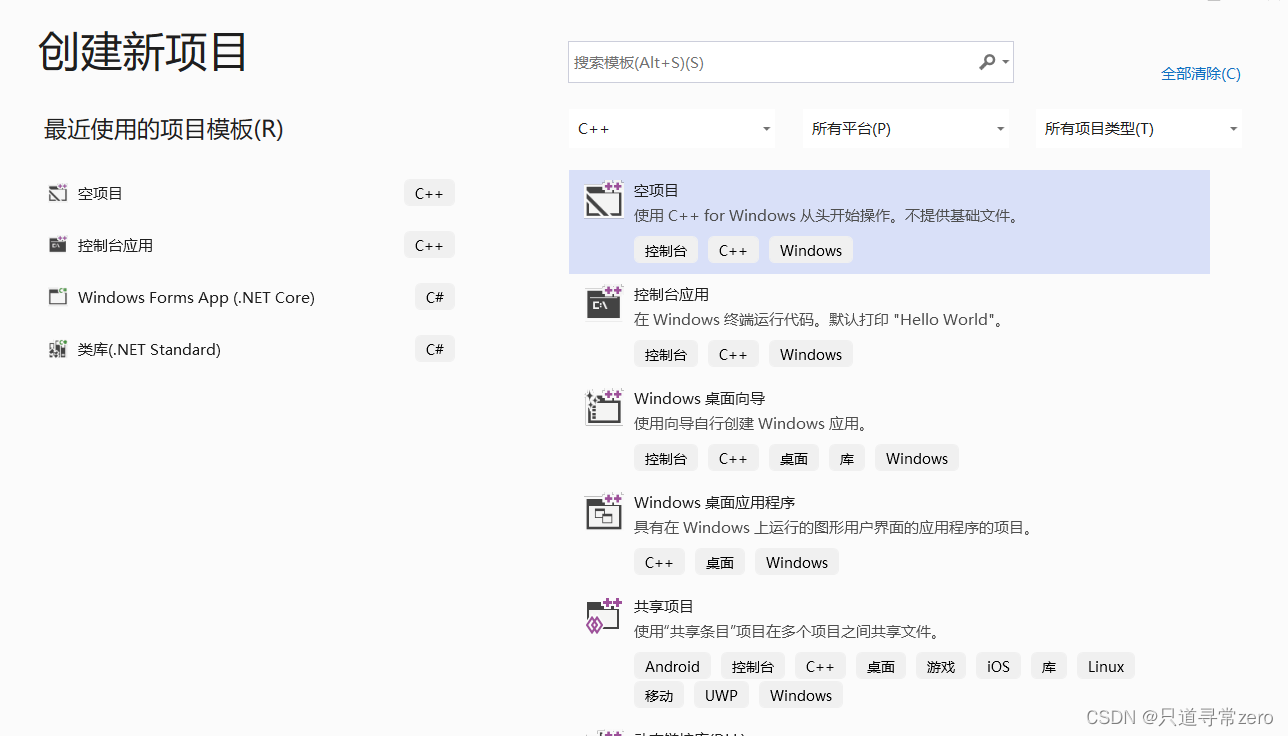Click Linux tag under 共享项目
The height and width of the screenshot is (736, 1288).
coord(1106,666)
